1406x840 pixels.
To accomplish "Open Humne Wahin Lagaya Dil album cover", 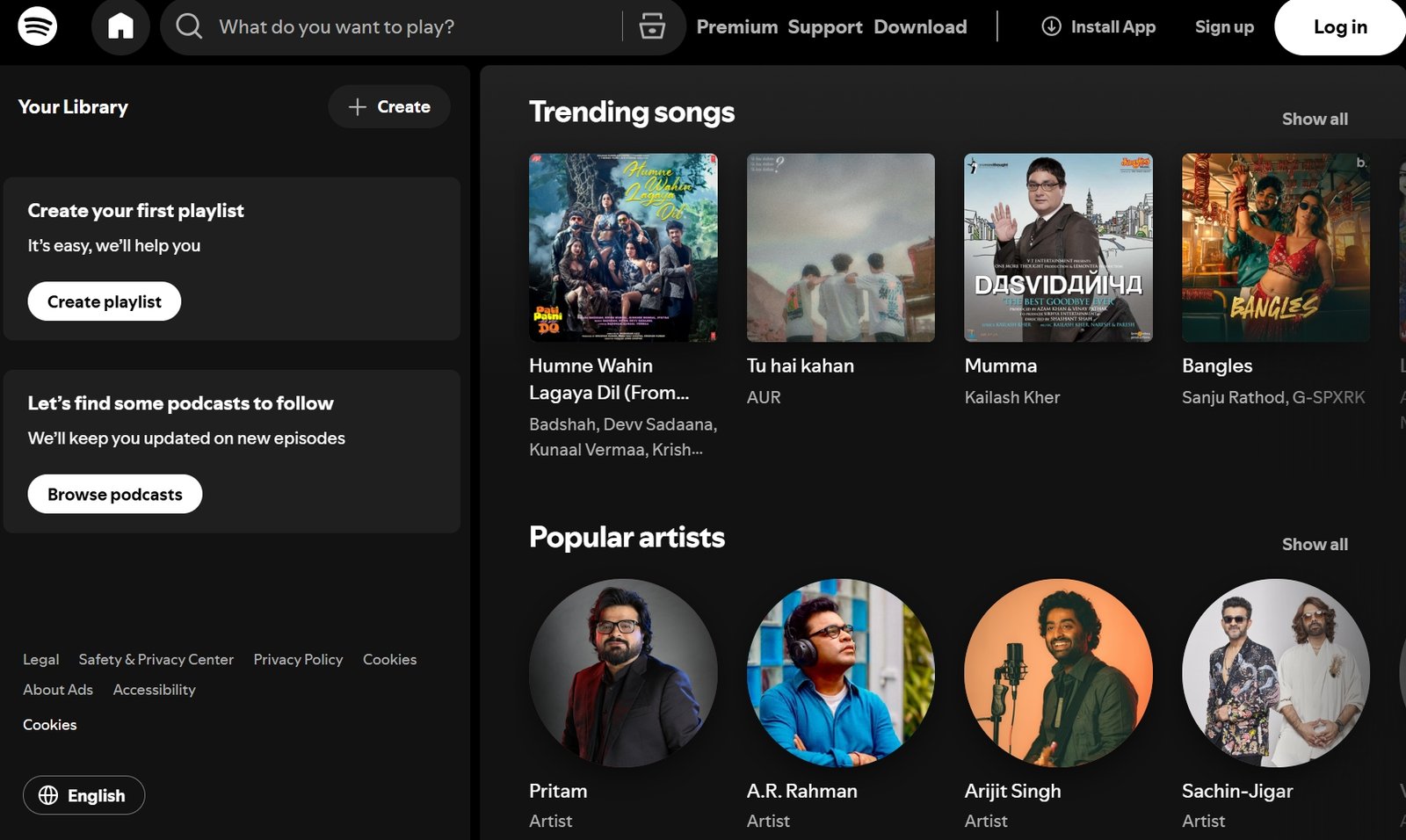I will pos(623,248).
